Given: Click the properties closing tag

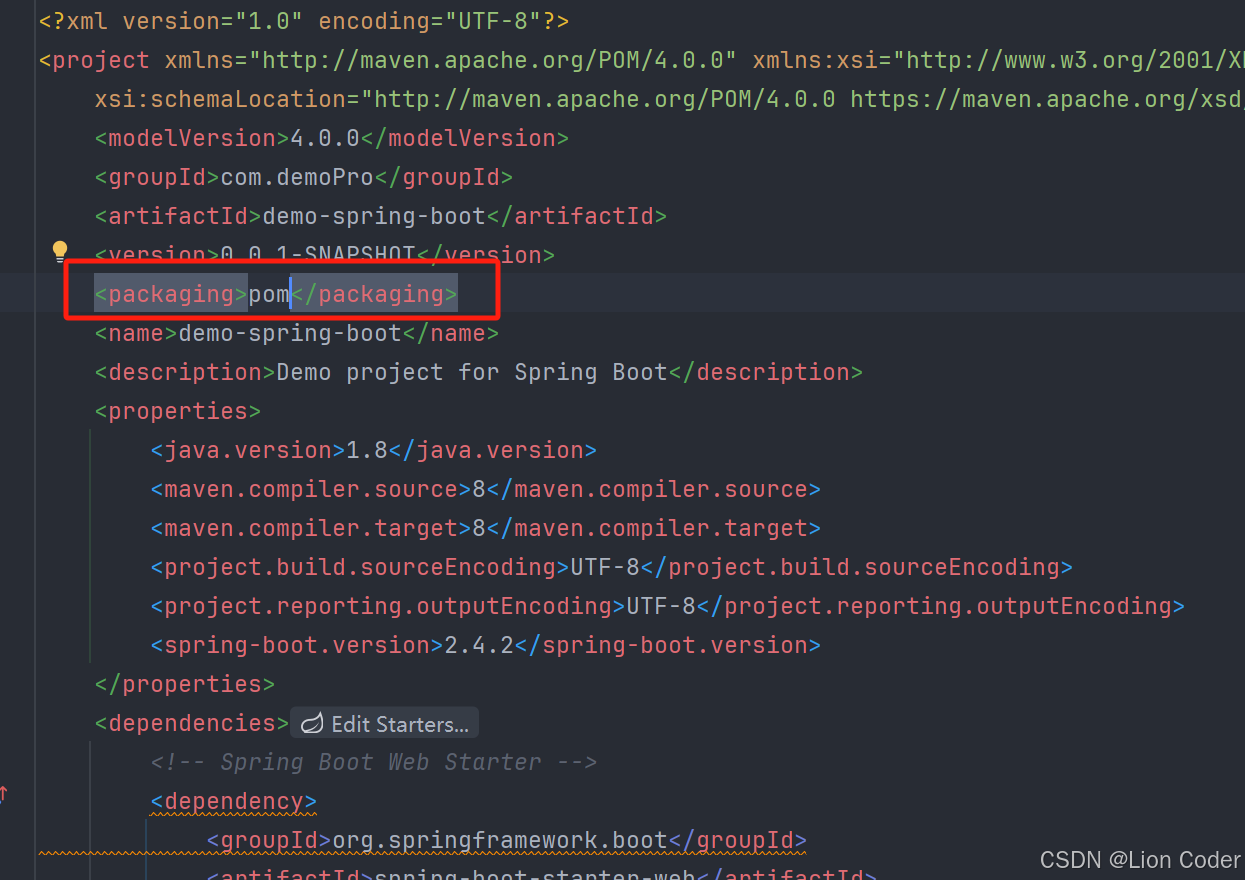Looking at the screenshot, I should tap(183, 683).
